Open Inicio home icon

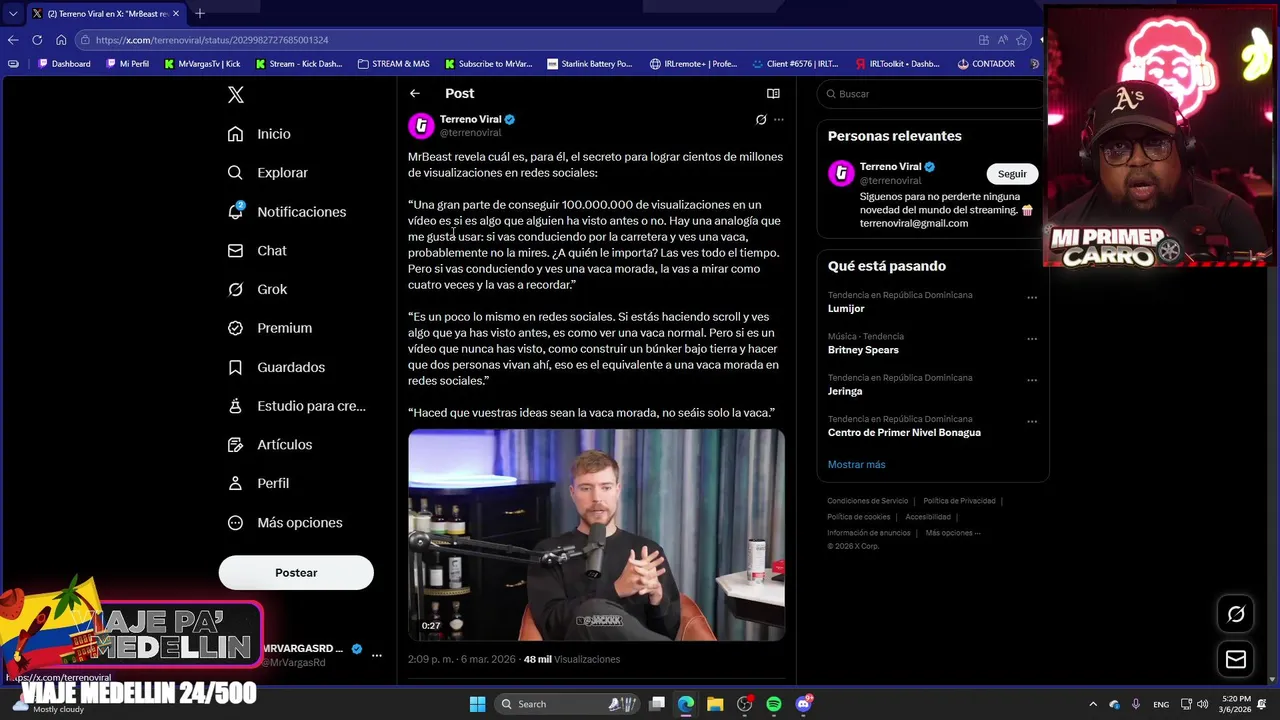tap(235, 134)
